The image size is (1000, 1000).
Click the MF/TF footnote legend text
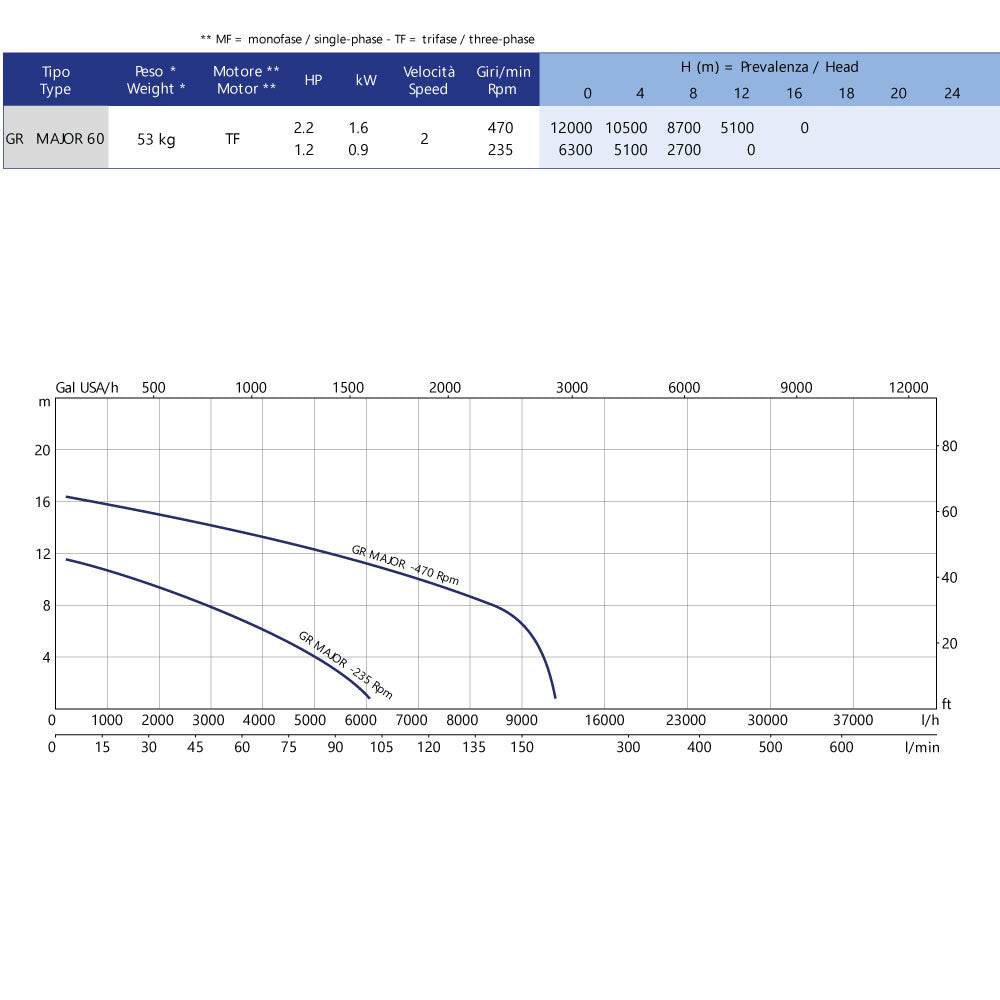(x=367, y=39)
